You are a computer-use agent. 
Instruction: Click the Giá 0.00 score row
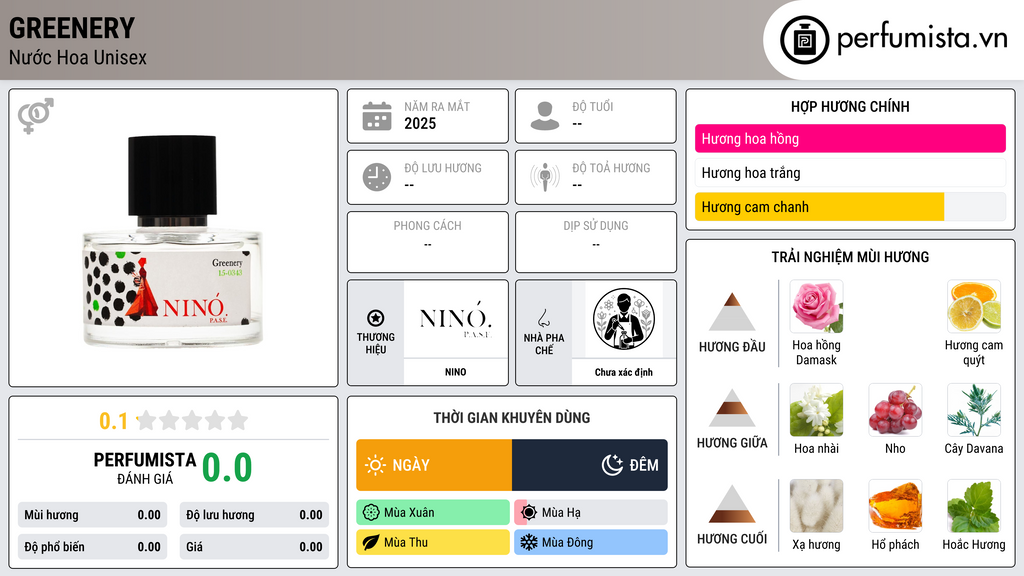coord(254,547)
